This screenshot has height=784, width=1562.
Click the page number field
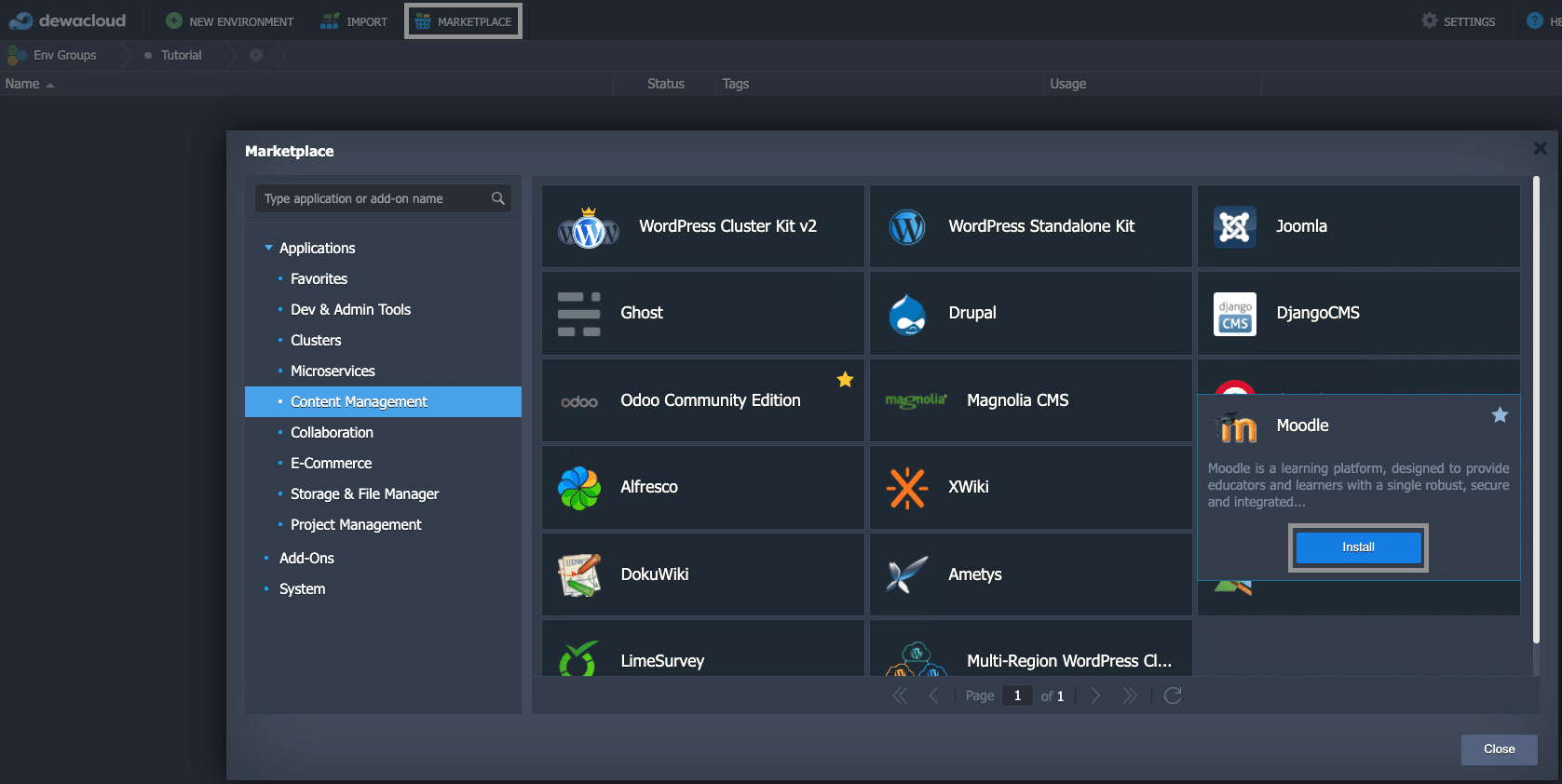(x=1017, y=696)
